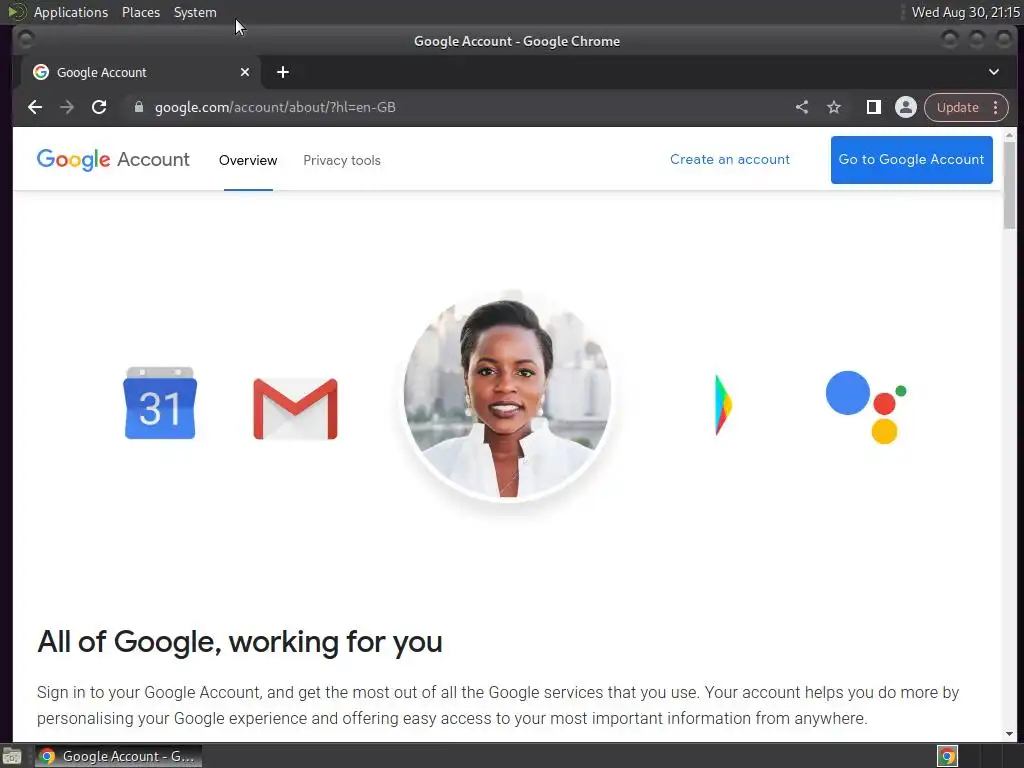Click the Chrome icon in taskbar tray
Viewport: 1024px width, 768px height.
[x=947, y=756]
